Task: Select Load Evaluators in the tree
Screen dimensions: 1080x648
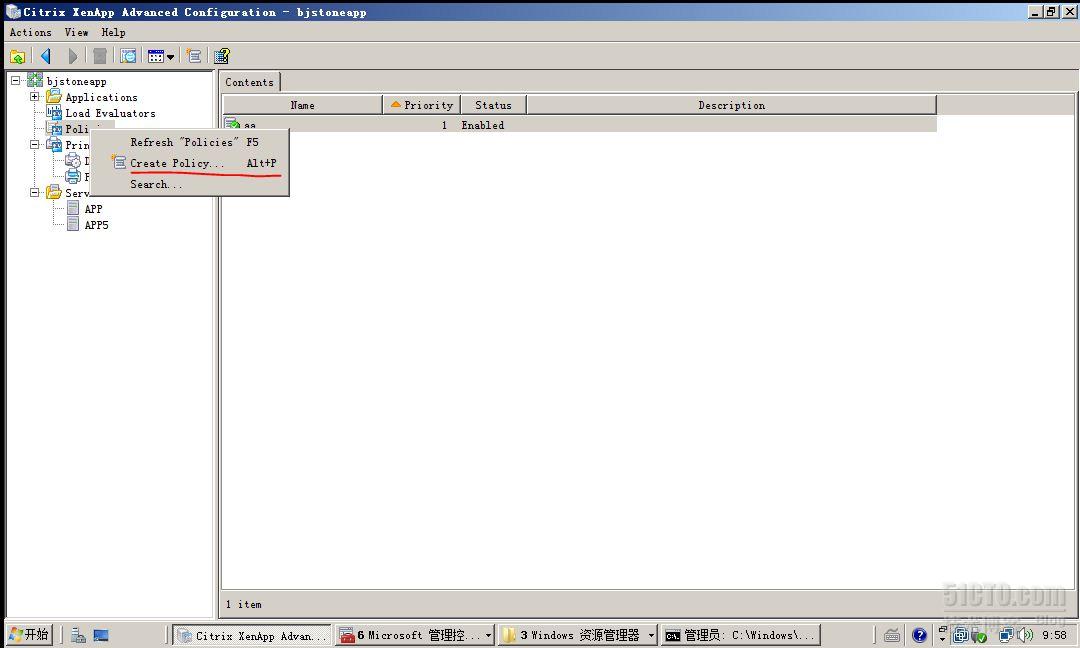Action: pos(110,113)
